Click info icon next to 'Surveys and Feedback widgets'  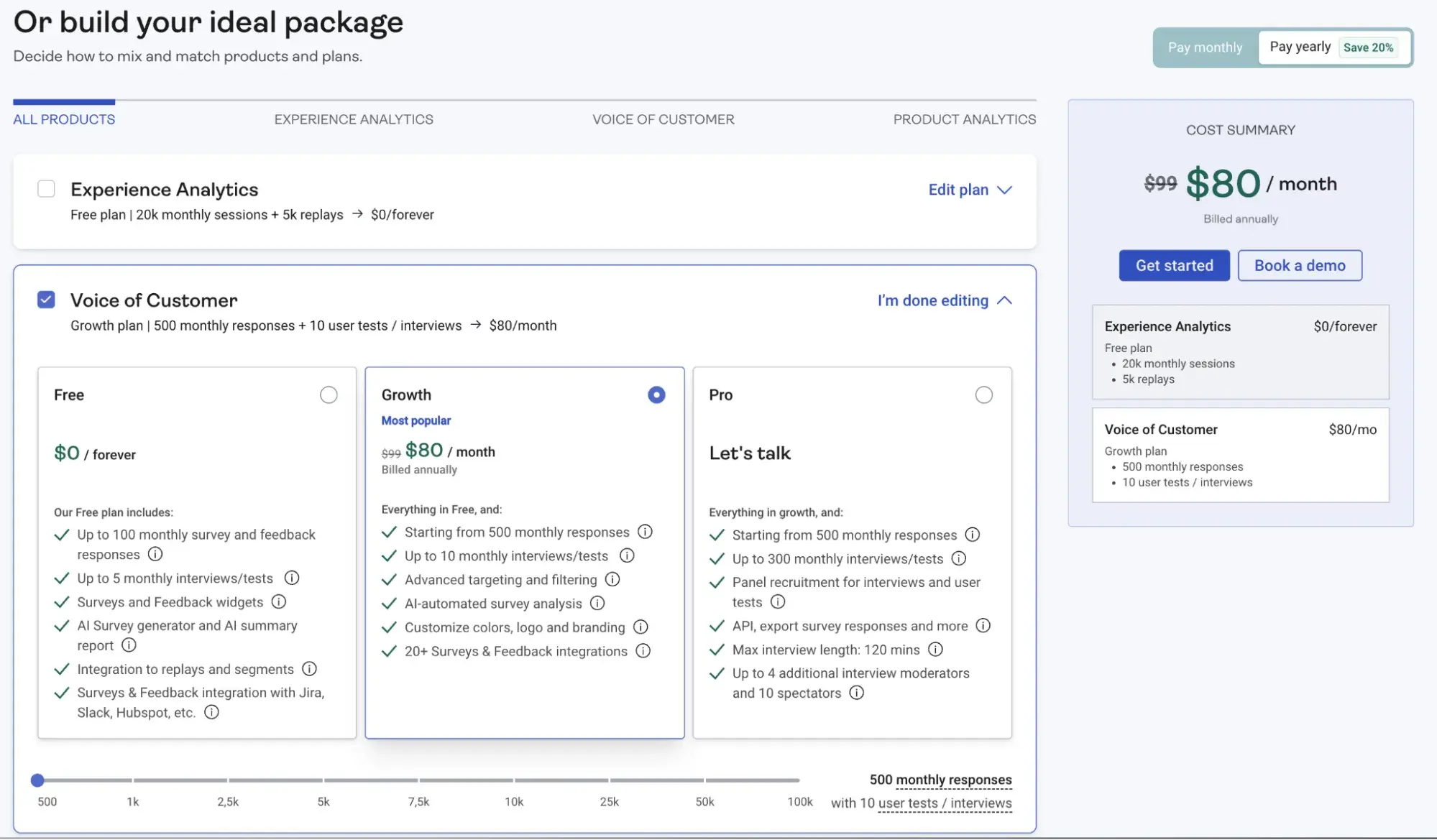pos(279,601)
